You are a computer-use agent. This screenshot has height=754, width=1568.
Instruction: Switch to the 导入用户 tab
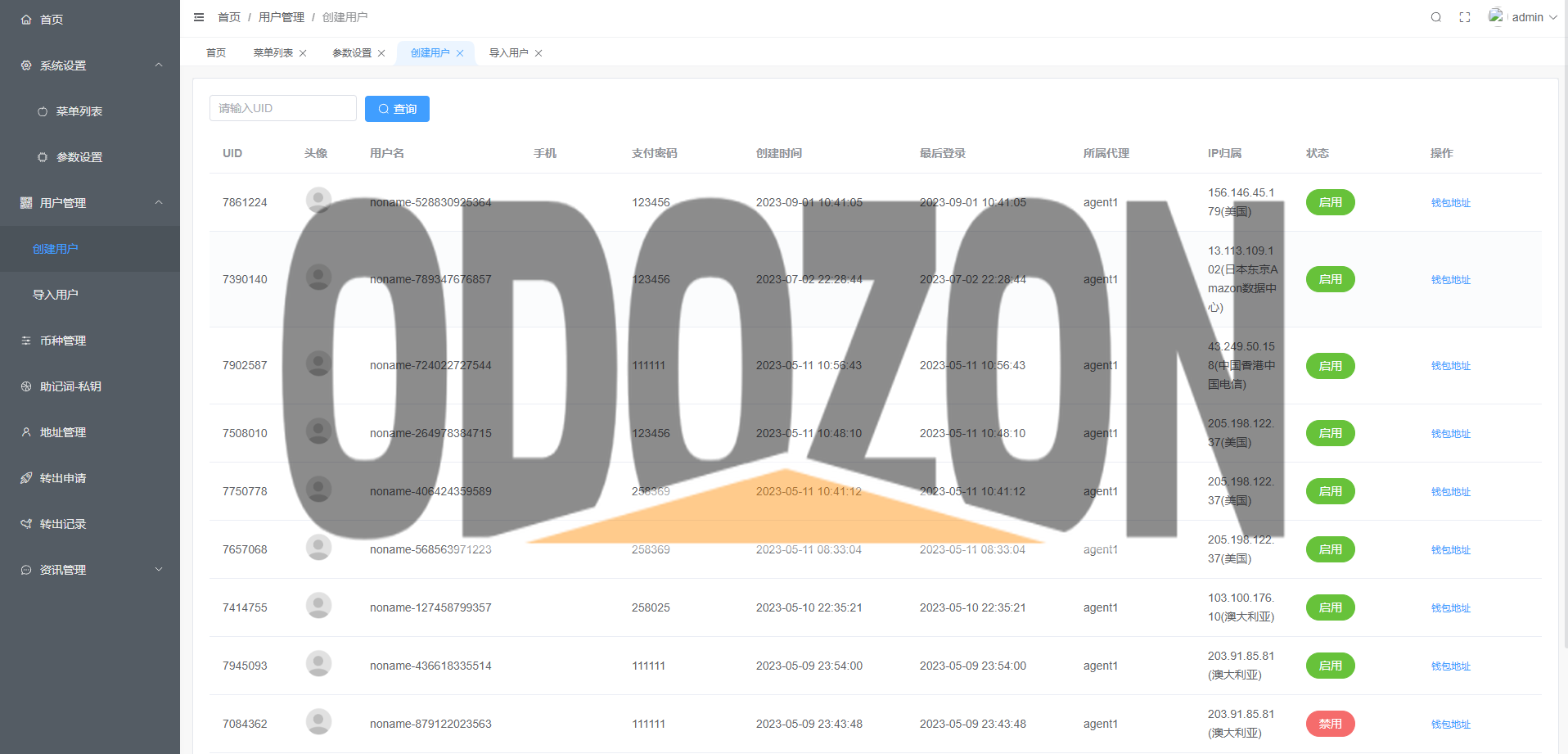point(508,53)
